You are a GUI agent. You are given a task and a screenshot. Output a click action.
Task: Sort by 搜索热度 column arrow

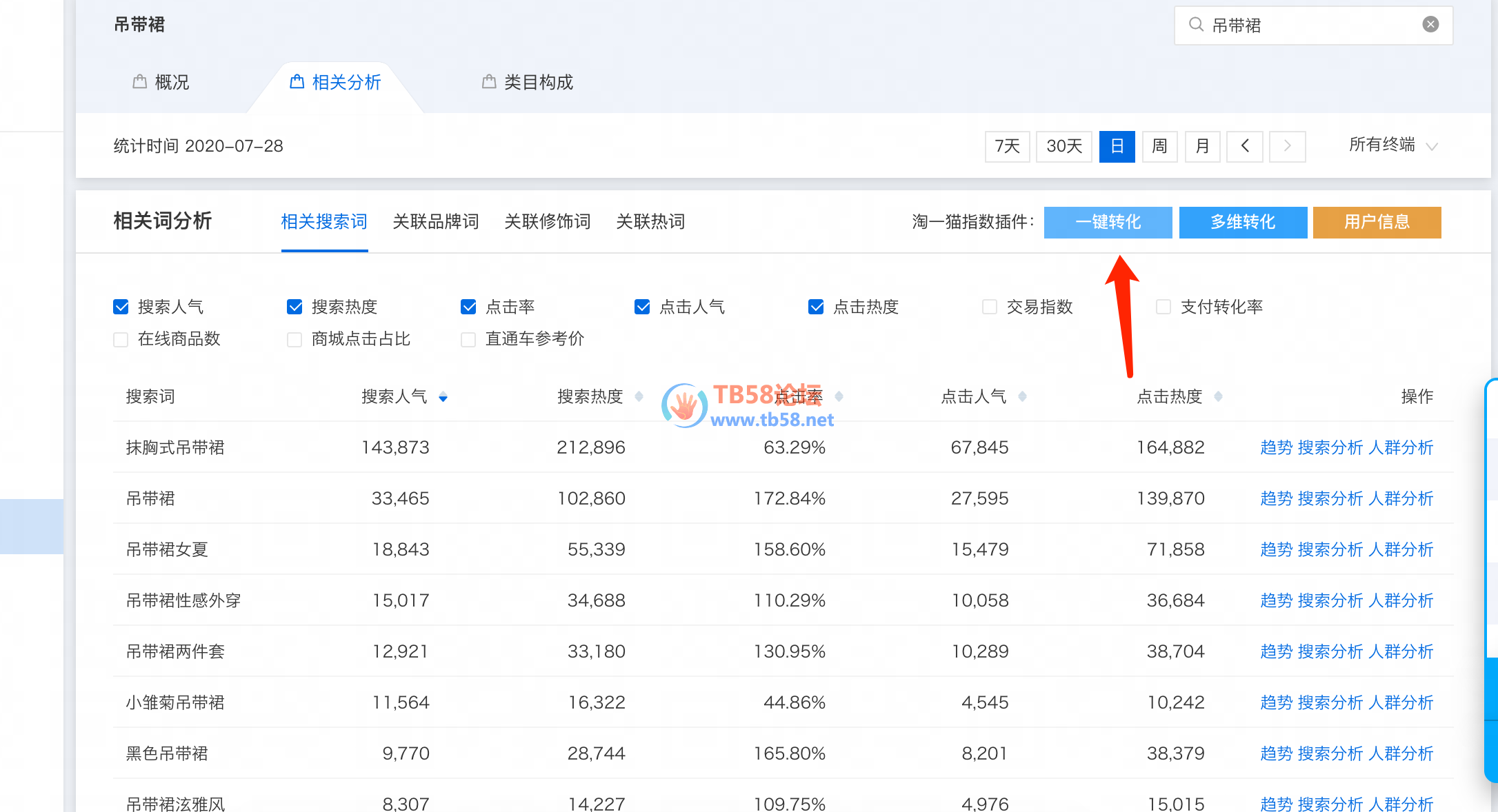point(639,396)
